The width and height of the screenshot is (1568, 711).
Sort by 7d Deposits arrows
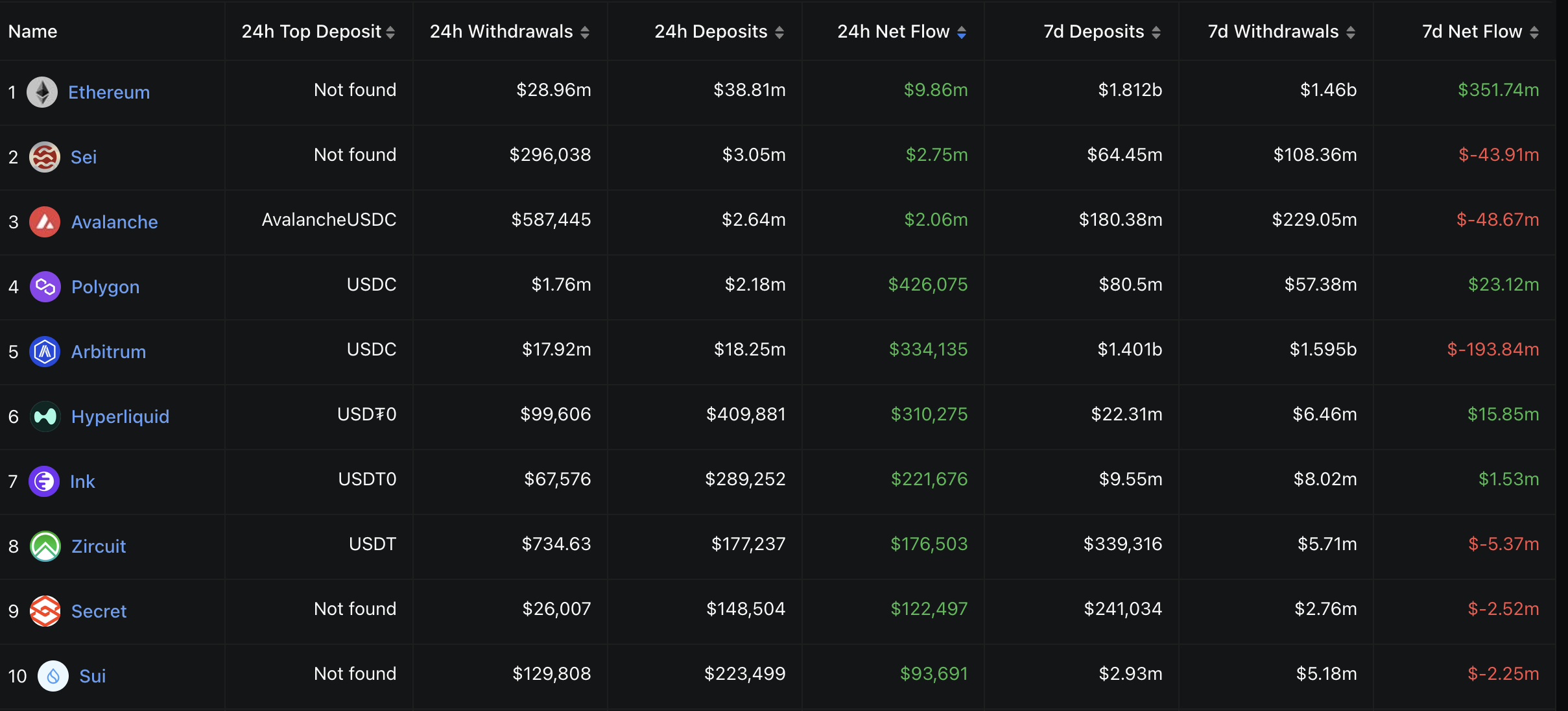1156,32
